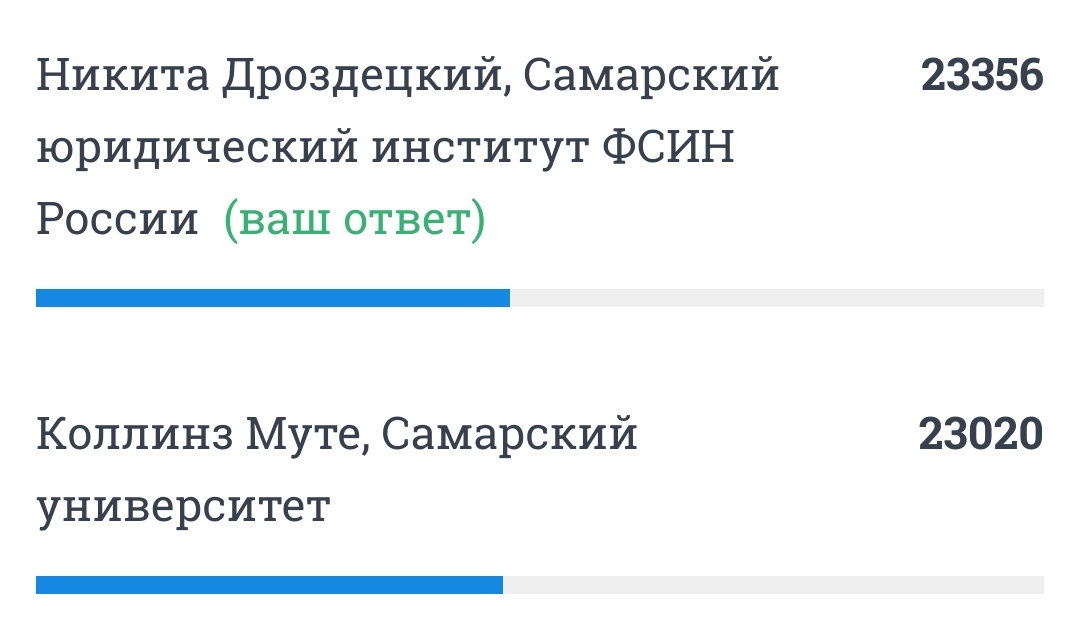This screenshot has height=626, width=1080.
Task: Click the word "ФСИН"
Action: (x=667, y=149)
